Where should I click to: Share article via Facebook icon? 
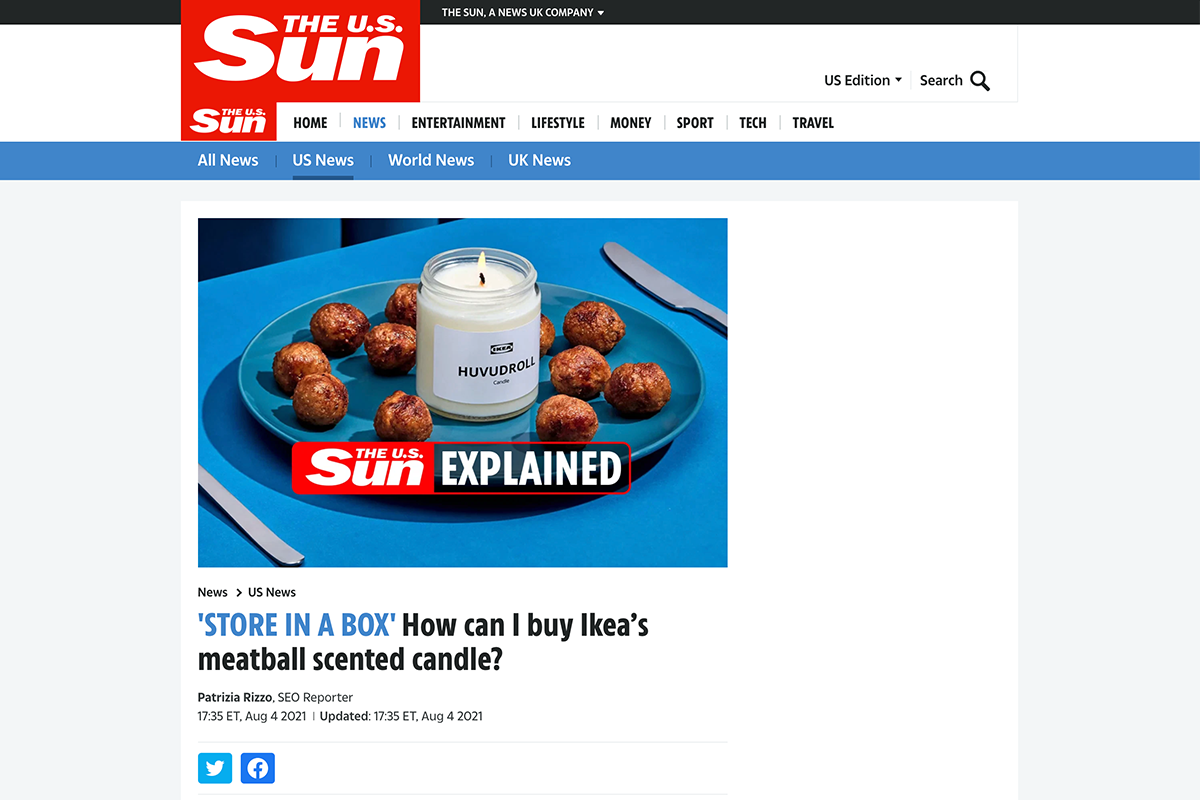tap(258, 768)
